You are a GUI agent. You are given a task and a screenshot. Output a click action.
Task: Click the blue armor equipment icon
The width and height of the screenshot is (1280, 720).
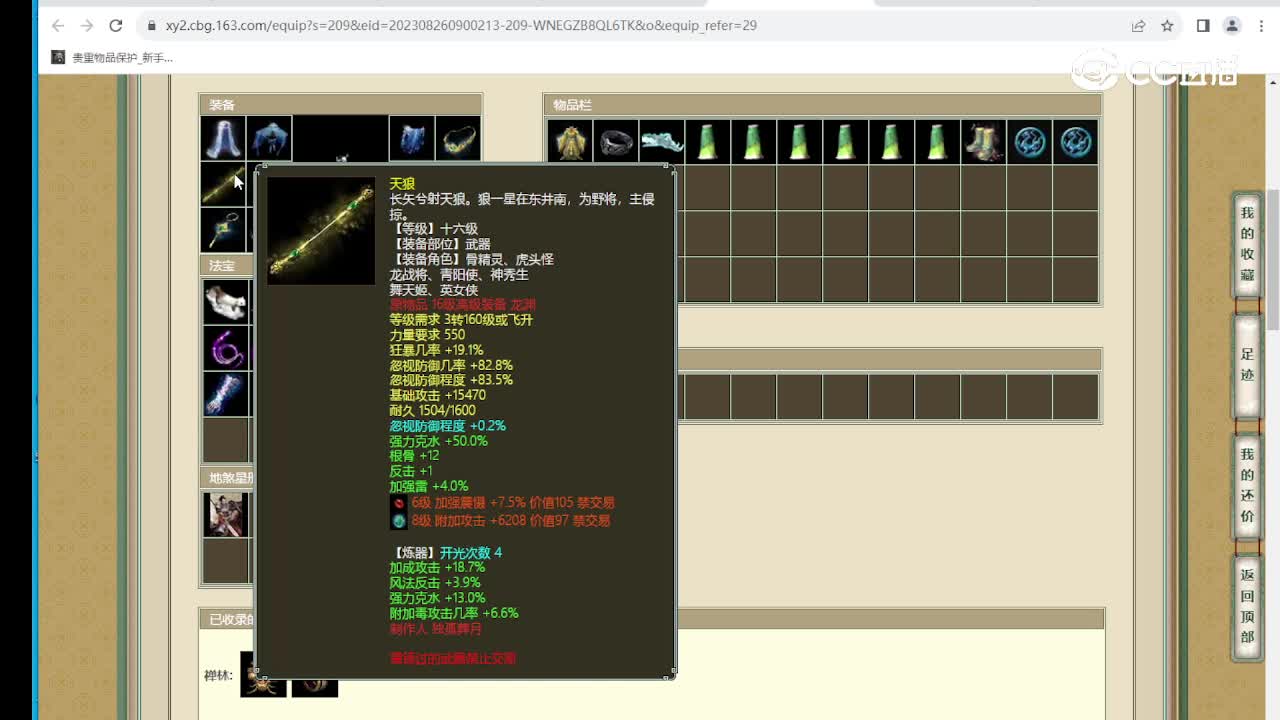(x=411, y=138)
